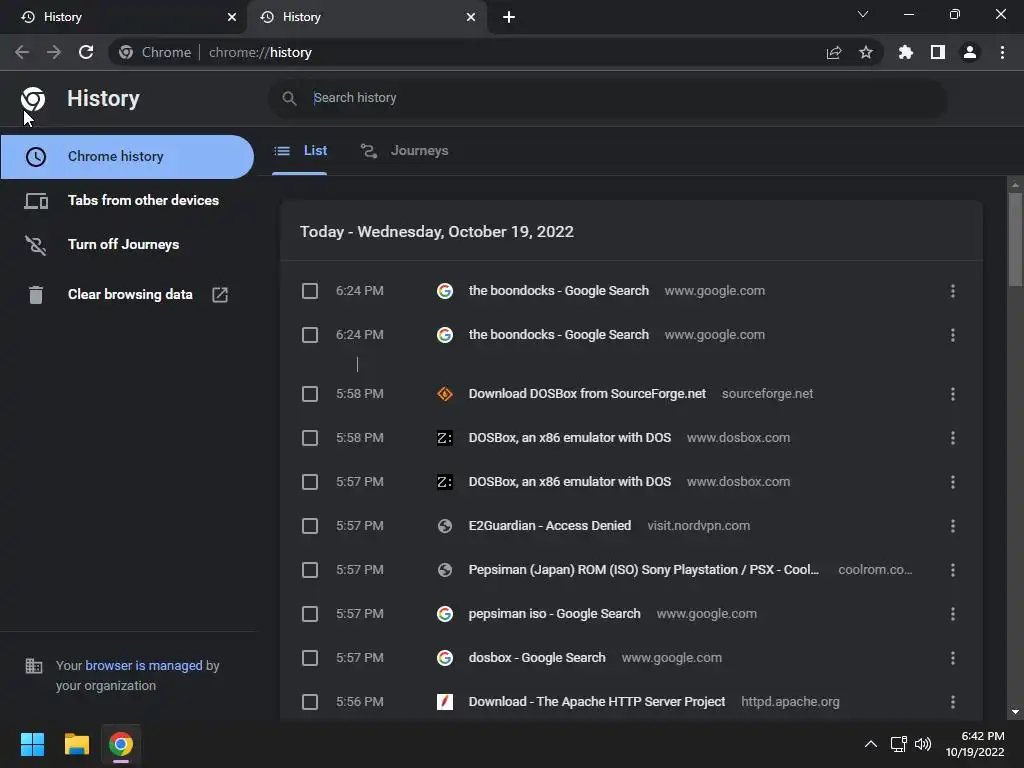Reload the history page
Viewport: 1024px width, 768px height.
(x=86, y=52)
